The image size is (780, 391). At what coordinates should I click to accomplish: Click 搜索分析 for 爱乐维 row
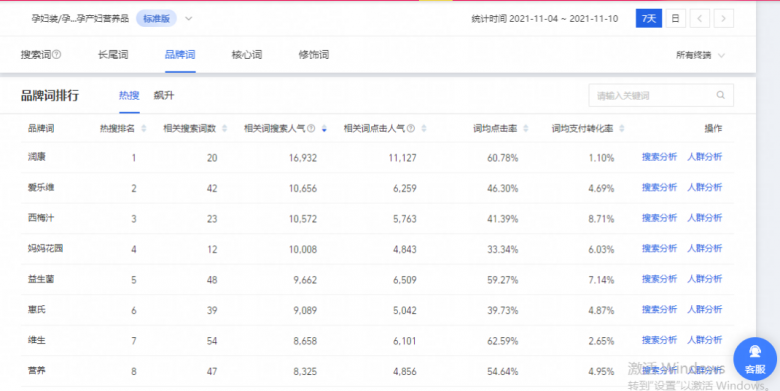coord(659,188)
